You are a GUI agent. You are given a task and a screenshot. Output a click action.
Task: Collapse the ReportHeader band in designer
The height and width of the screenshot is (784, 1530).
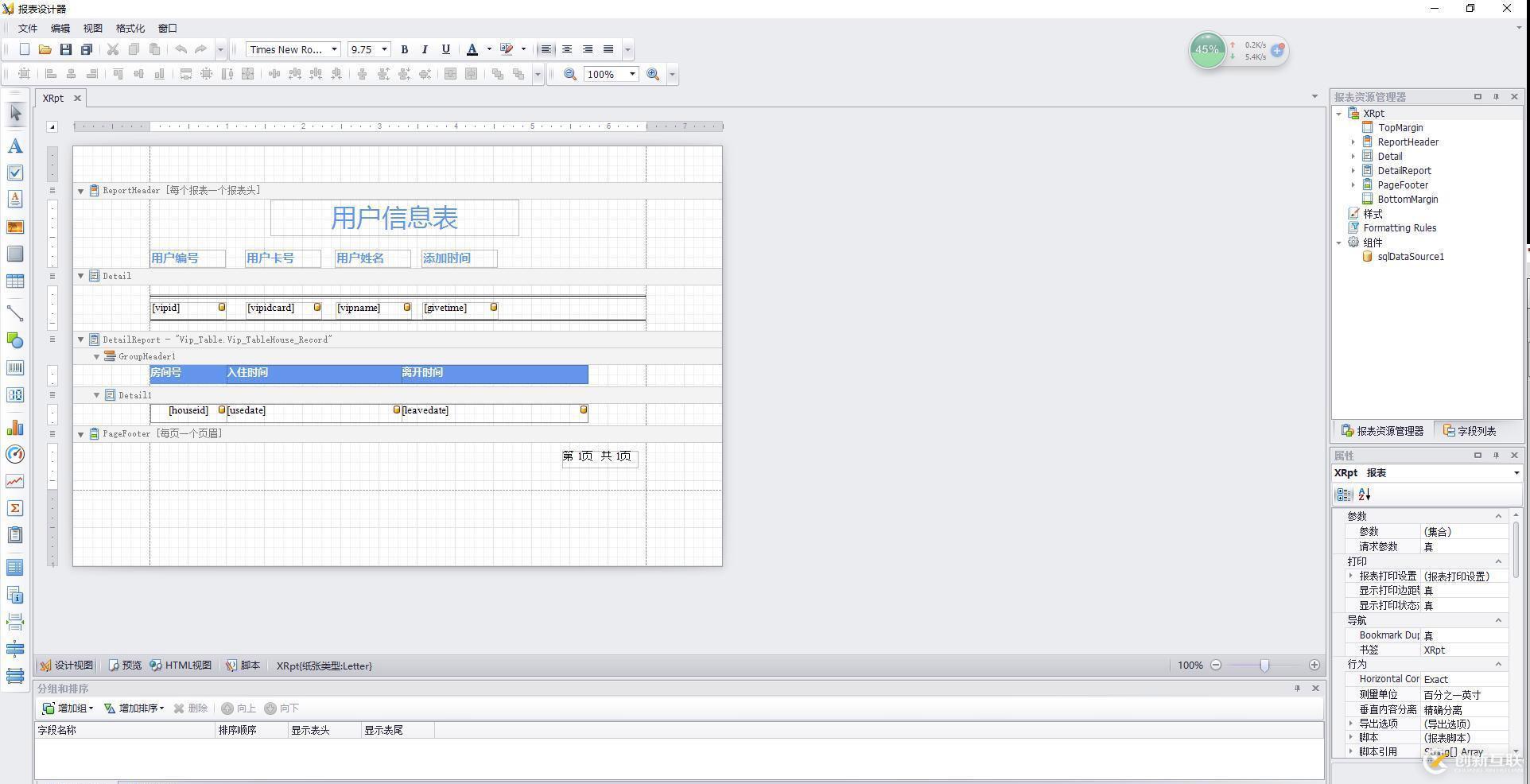click(x=80, y=191)
